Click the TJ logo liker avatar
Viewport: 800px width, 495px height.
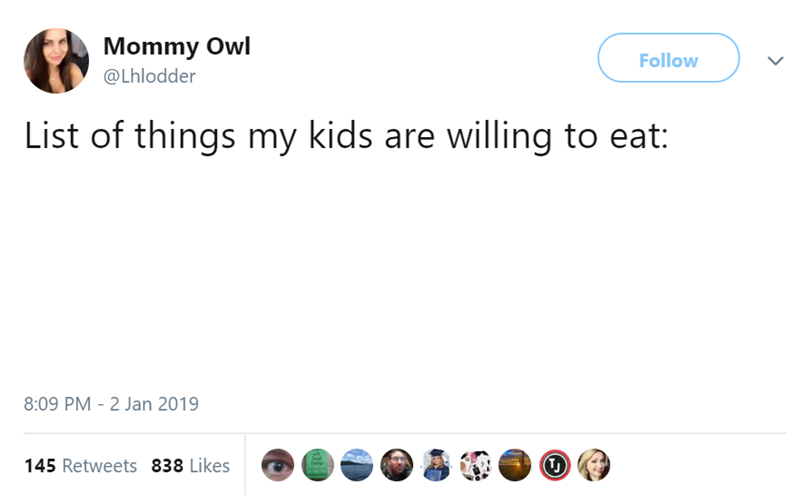click(x=553, y=465)
